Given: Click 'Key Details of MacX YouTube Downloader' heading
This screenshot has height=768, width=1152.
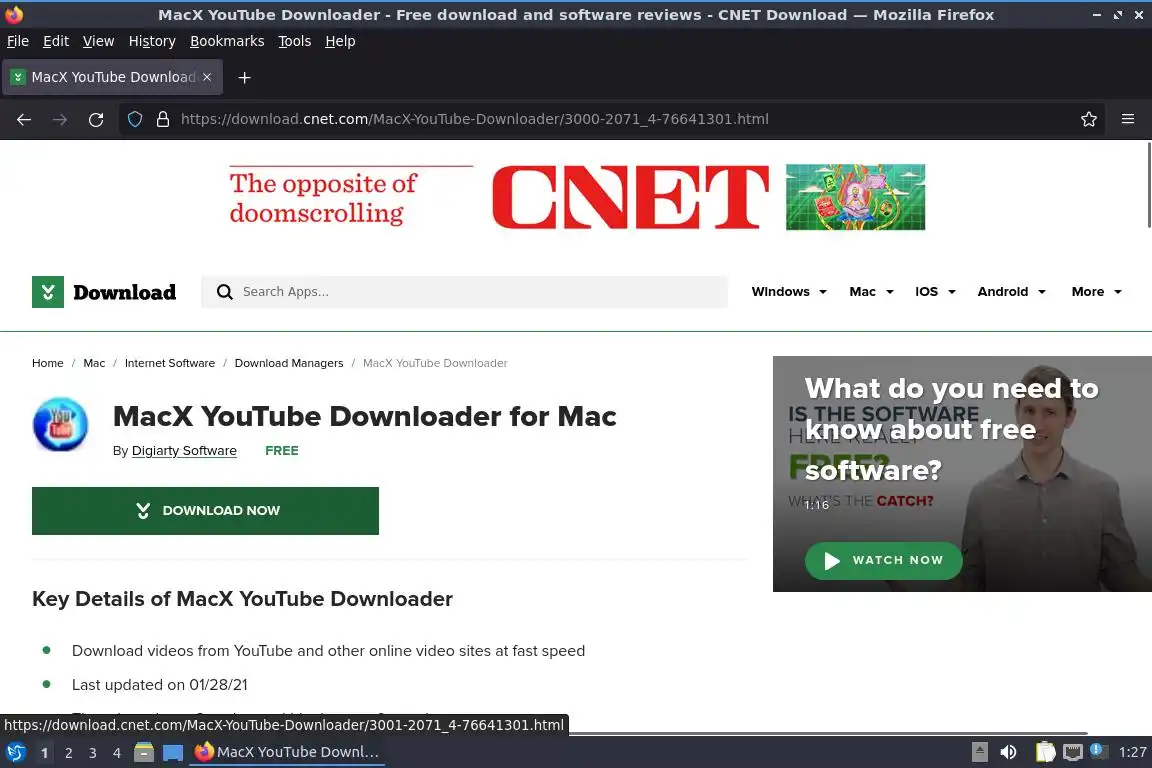Looking at the screenshot, I should (242, 599).
